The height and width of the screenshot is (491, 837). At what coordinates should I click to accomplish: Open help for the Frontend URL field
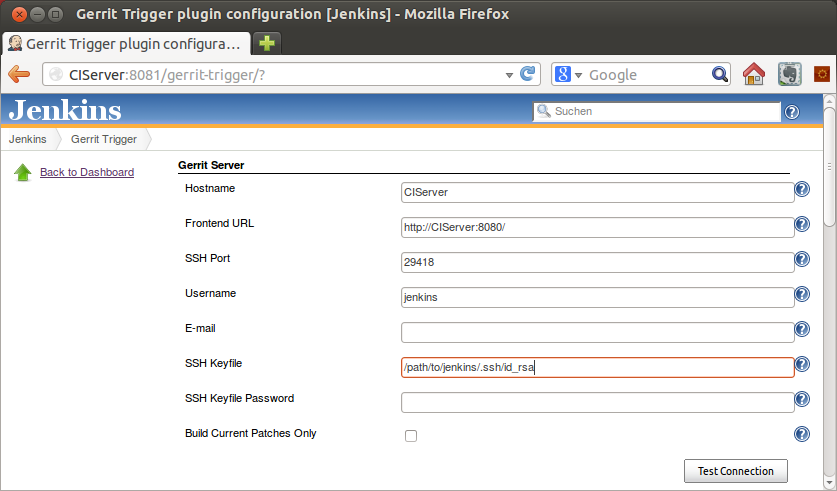802,224
